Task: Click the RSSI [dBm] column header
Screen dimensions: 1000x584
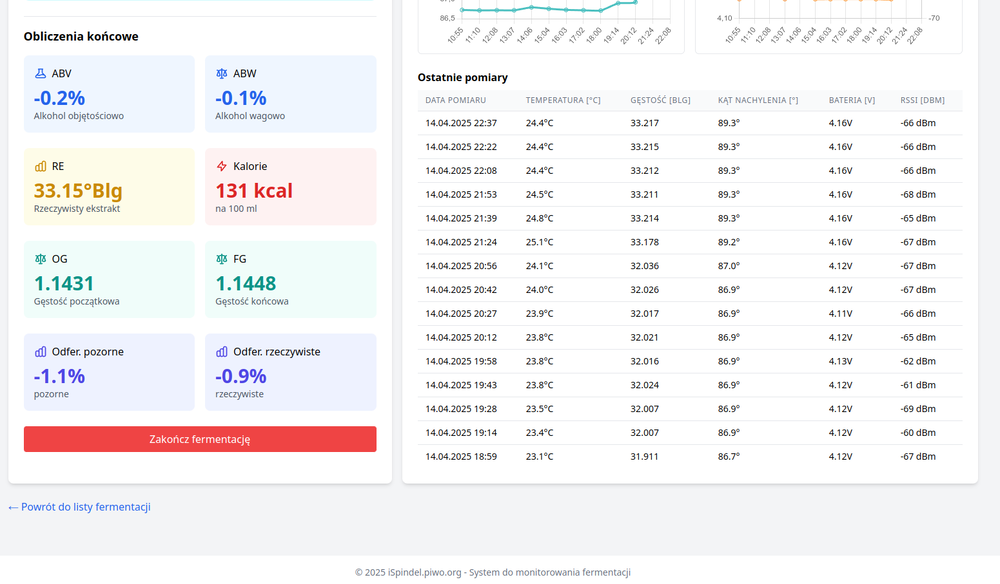Action: pyautogui.click(x=922, y=100)
